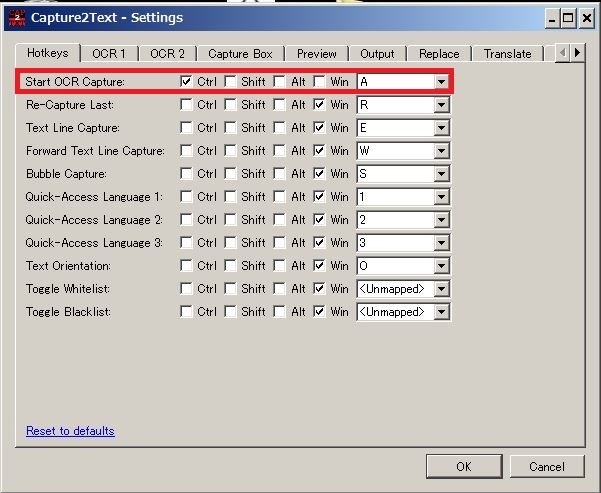This screenshot has height=493, width=601.
Task: Minimize the Capture2Text Settings window
Action: pos(552,18)
